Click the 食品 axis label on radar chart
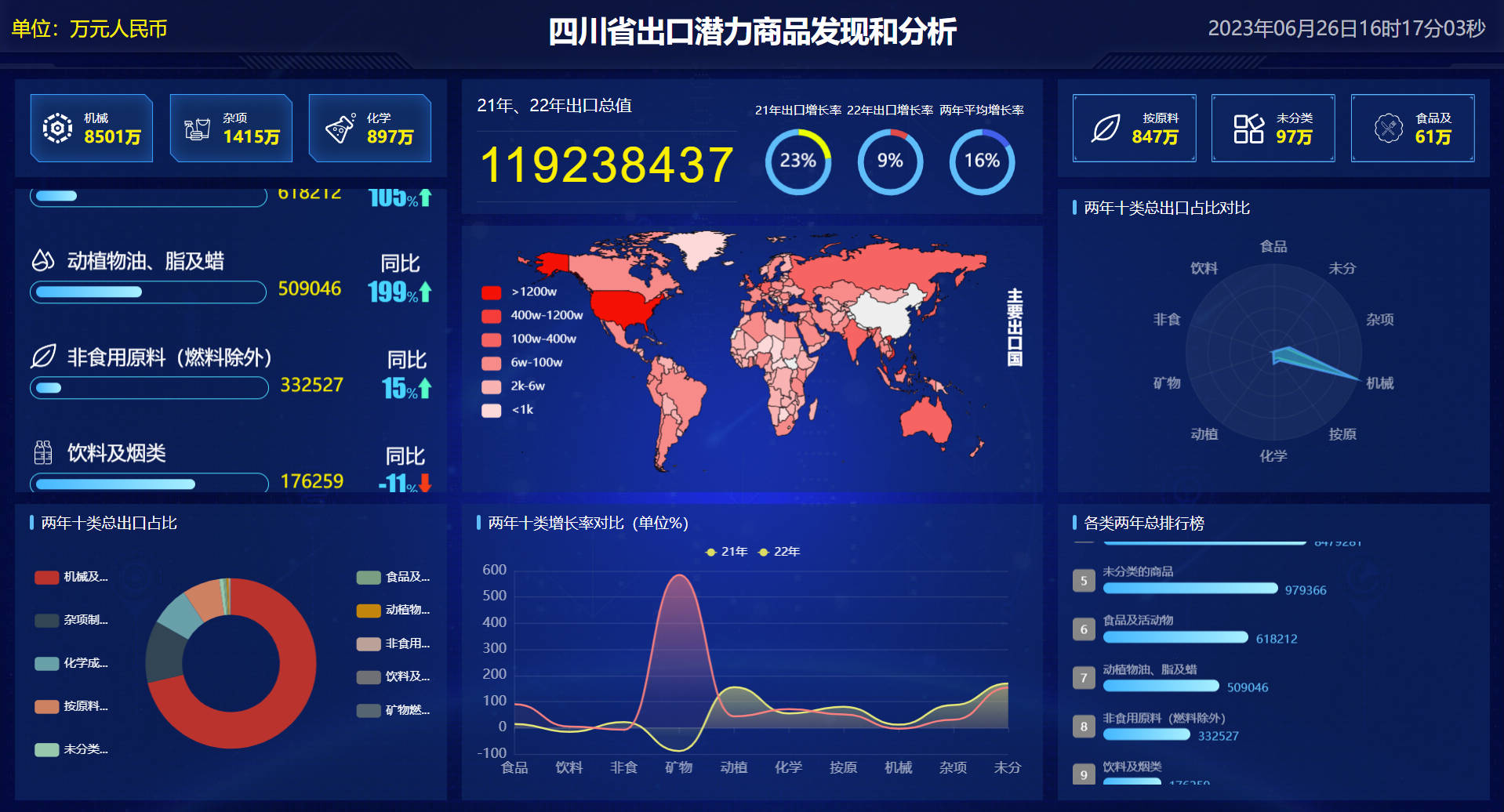 click(x=1273, y=246)
